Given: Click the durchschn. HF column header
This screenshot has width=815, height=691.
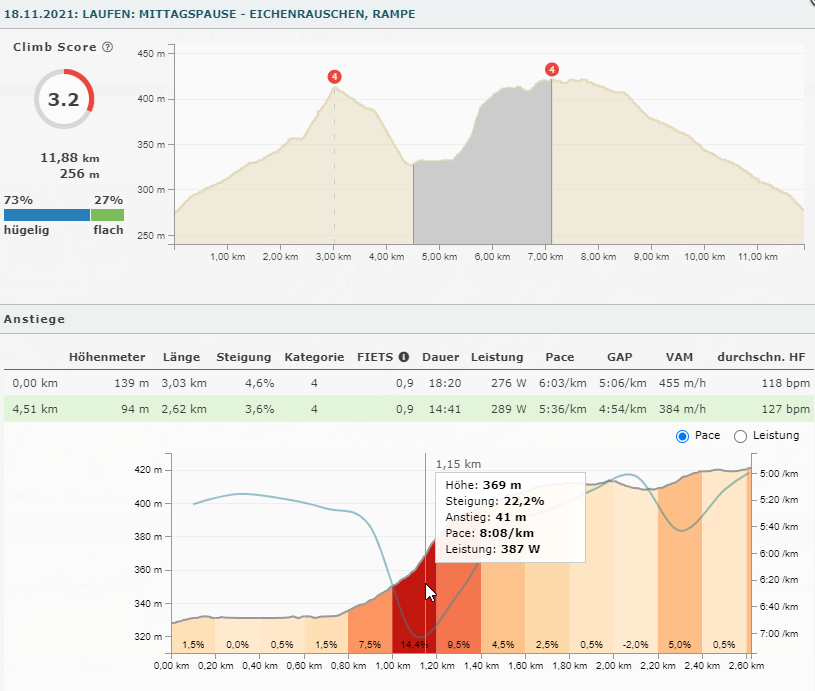Looking at the screenshot, I should 763,357.
